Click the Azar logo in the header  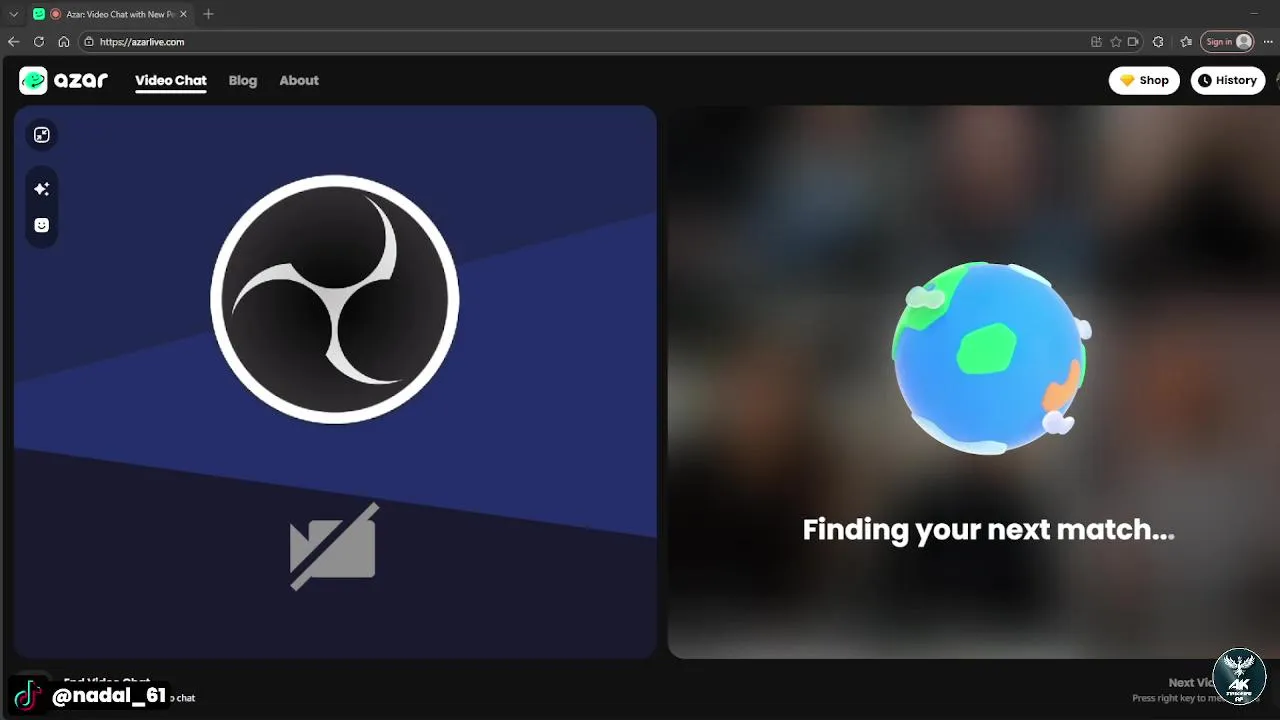click(63, 81)
